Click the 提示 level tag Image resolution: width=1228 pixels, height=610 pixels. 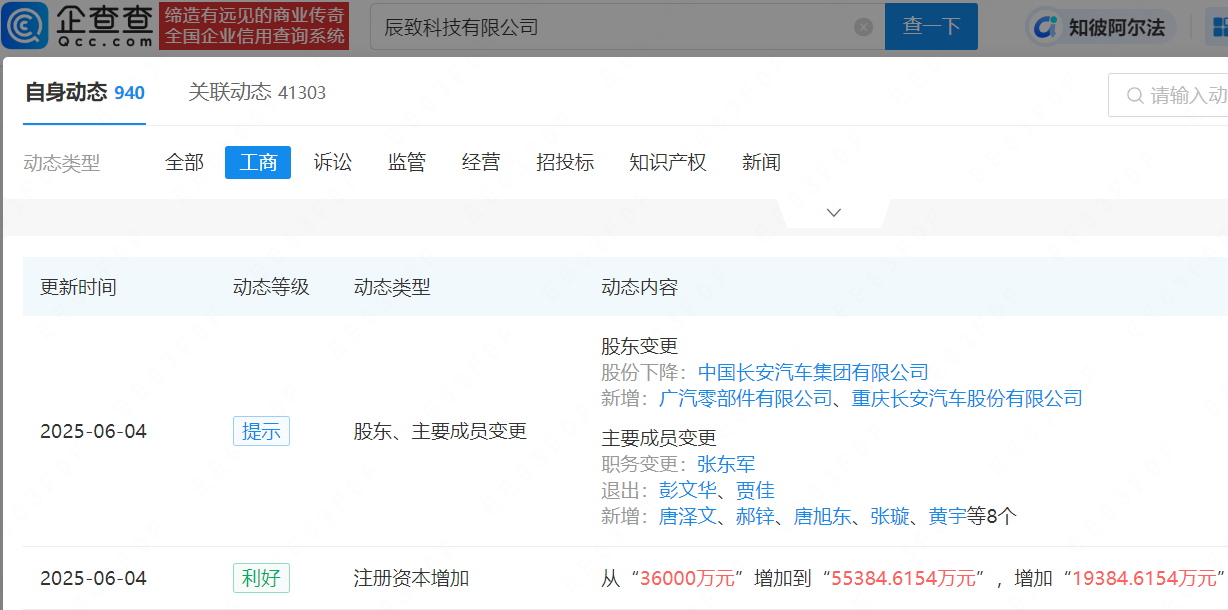(261, 431)
